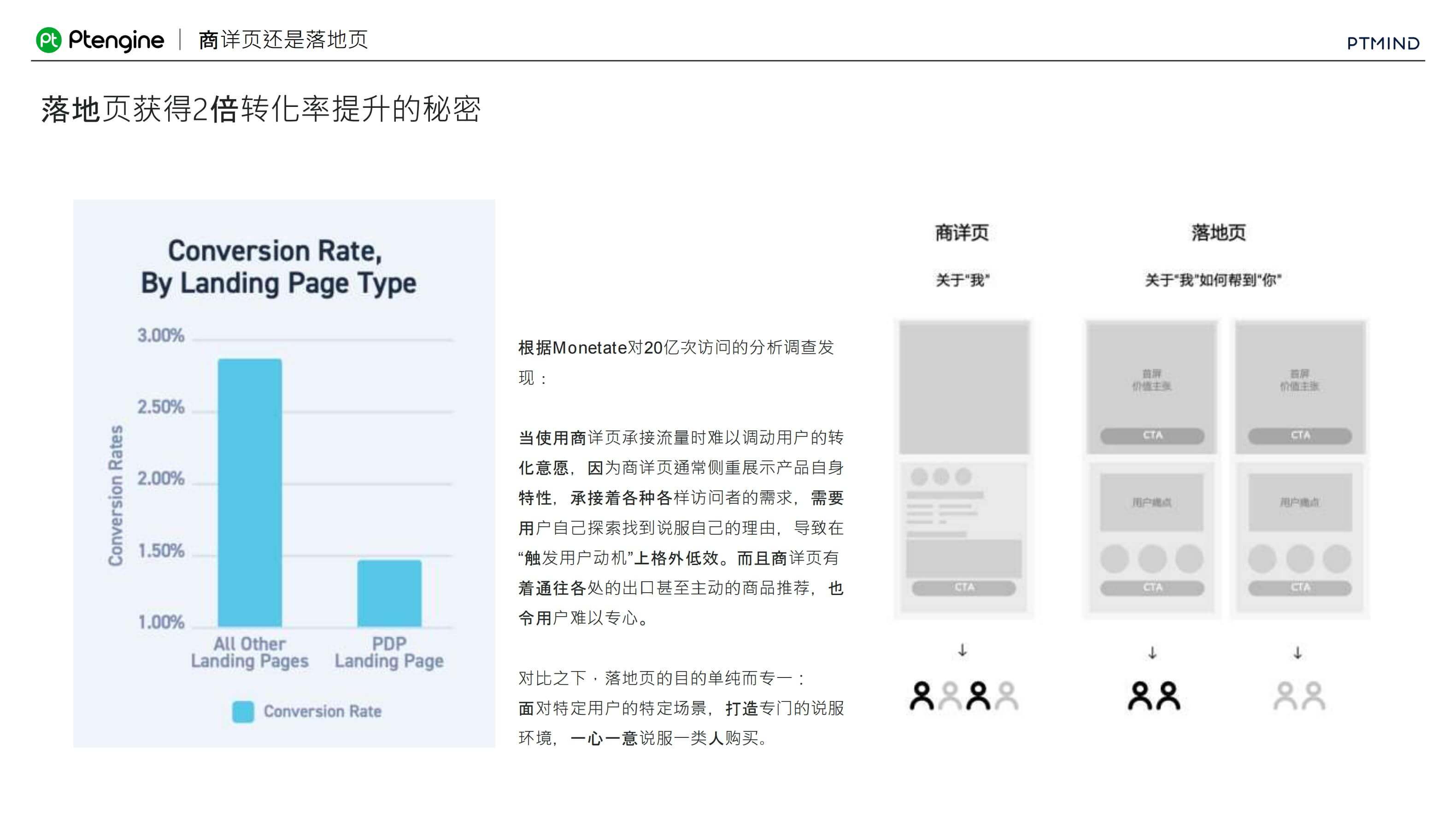Click the 落地页 column heading
1456x819 pixels.
point(1219,233)
